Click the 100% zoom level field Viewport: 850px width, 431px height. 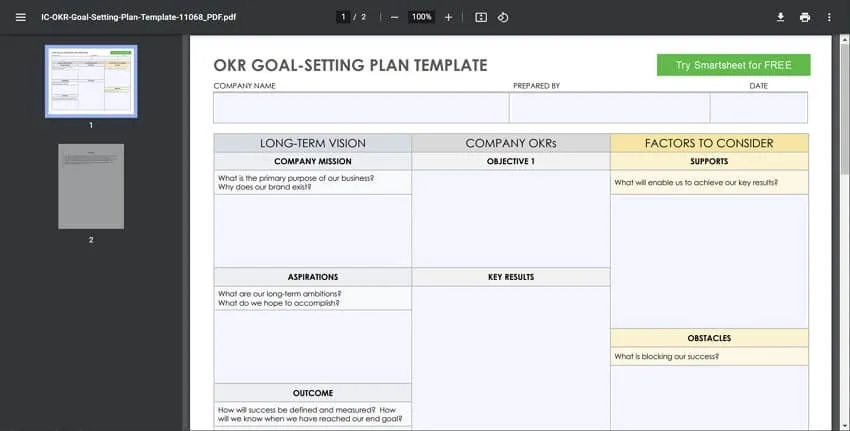click(421, 17)
